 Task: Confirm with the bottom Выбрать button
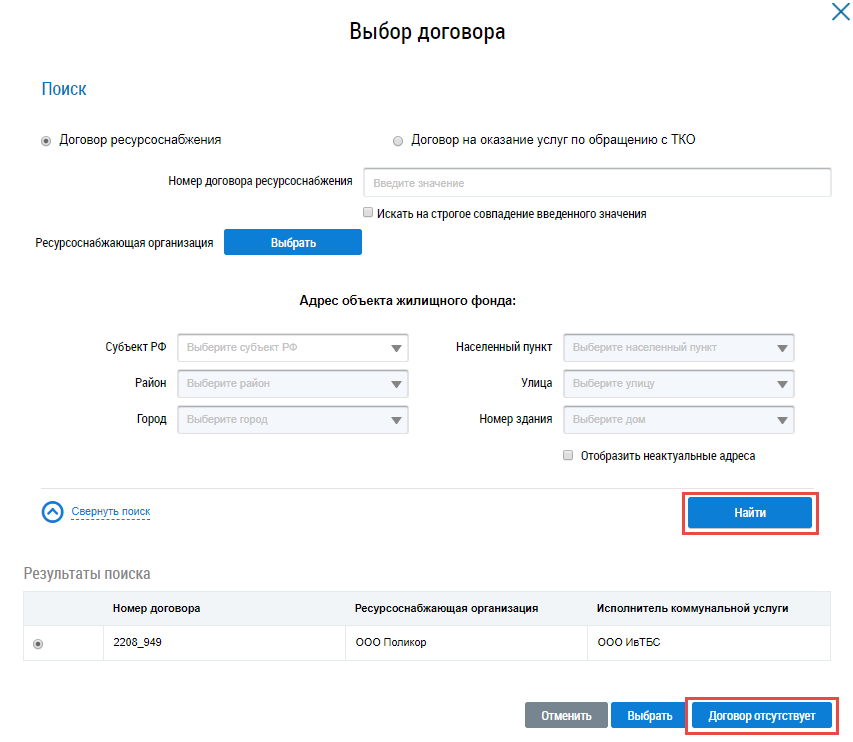tap(649, 715)
